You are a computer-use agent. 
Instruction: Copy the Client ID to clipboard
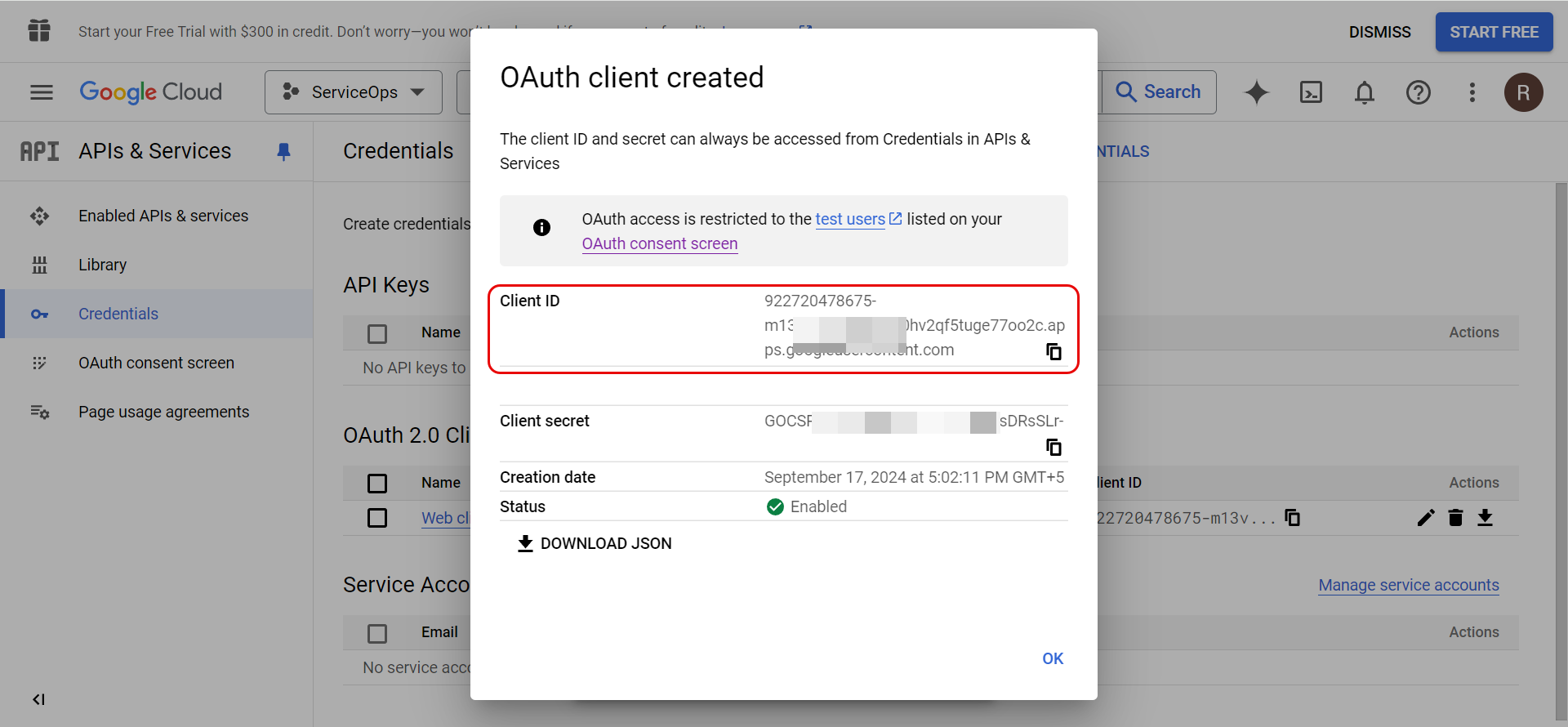click(x=1053, y=351)
